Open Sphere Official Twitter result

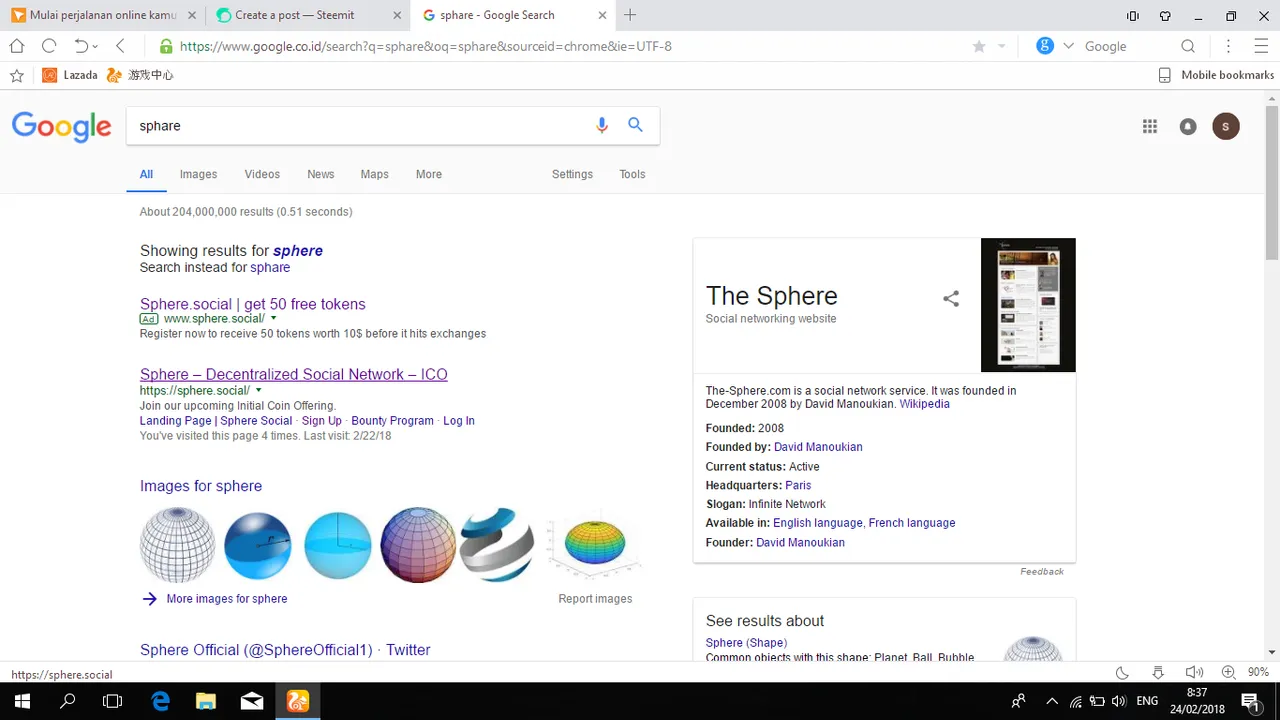tap(285, 650)
